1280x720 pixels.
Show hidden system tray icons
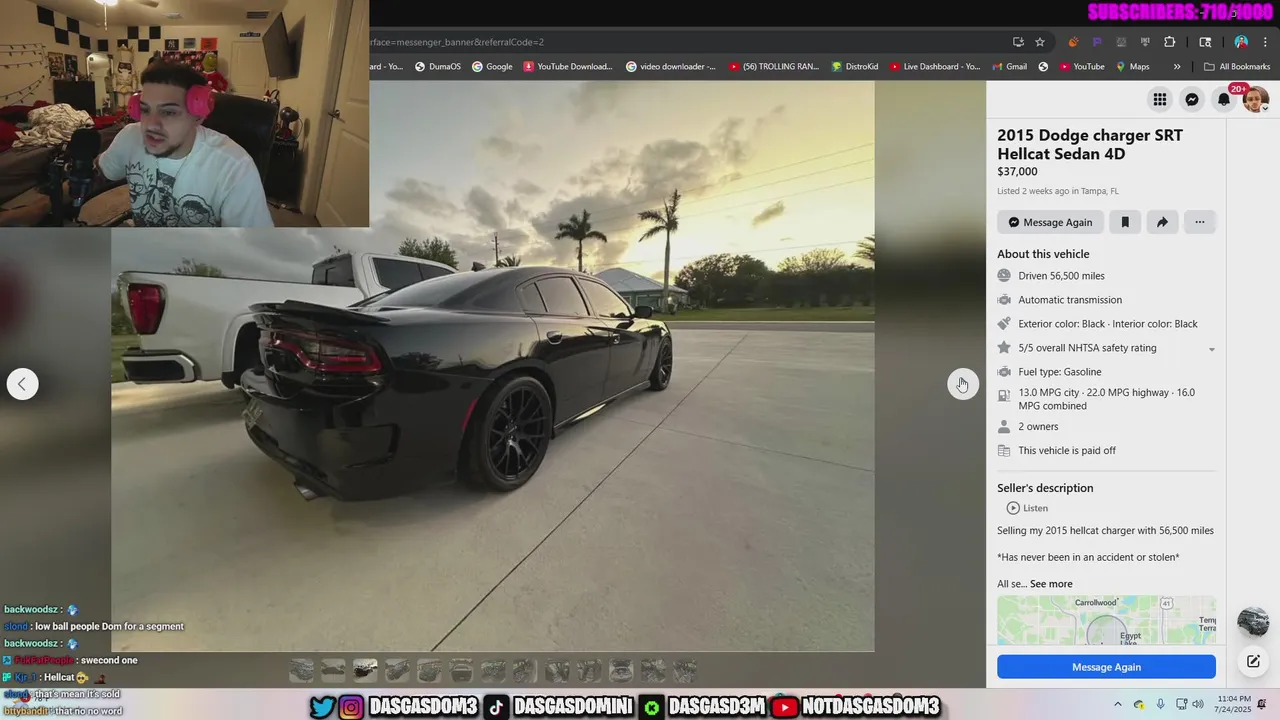click(x=1118, y=704)
